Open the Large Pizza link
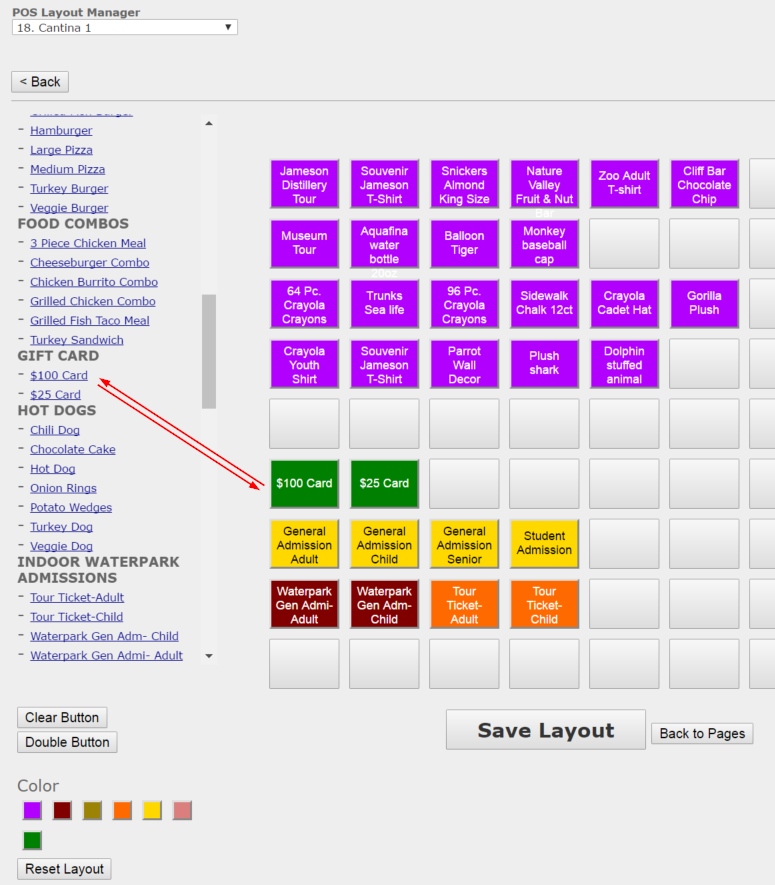This screenshot has height=885, width=775. [x=61, y=150]
